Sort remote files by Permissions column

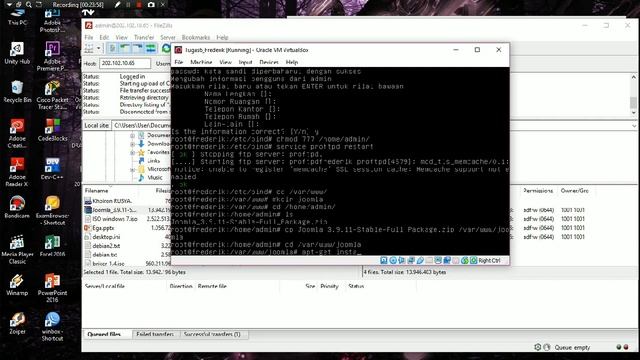[538, 191]
